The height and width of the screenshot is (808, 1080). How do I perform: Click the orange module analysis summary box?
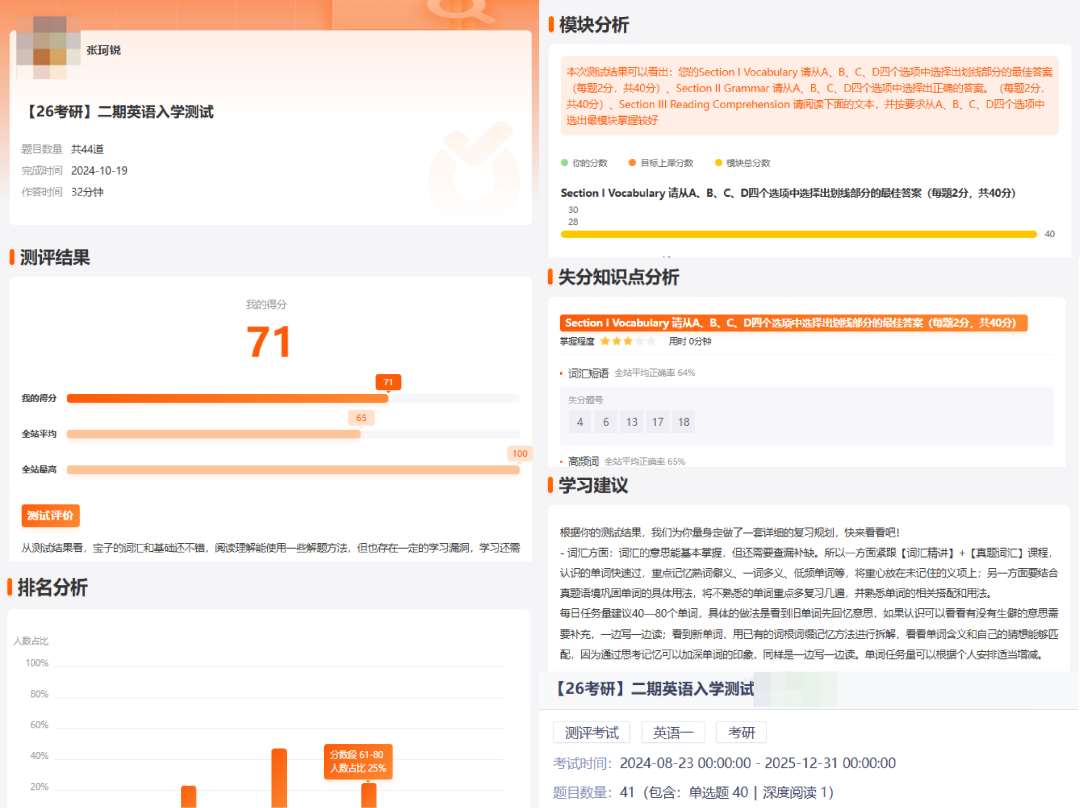[x=809, y=95]
